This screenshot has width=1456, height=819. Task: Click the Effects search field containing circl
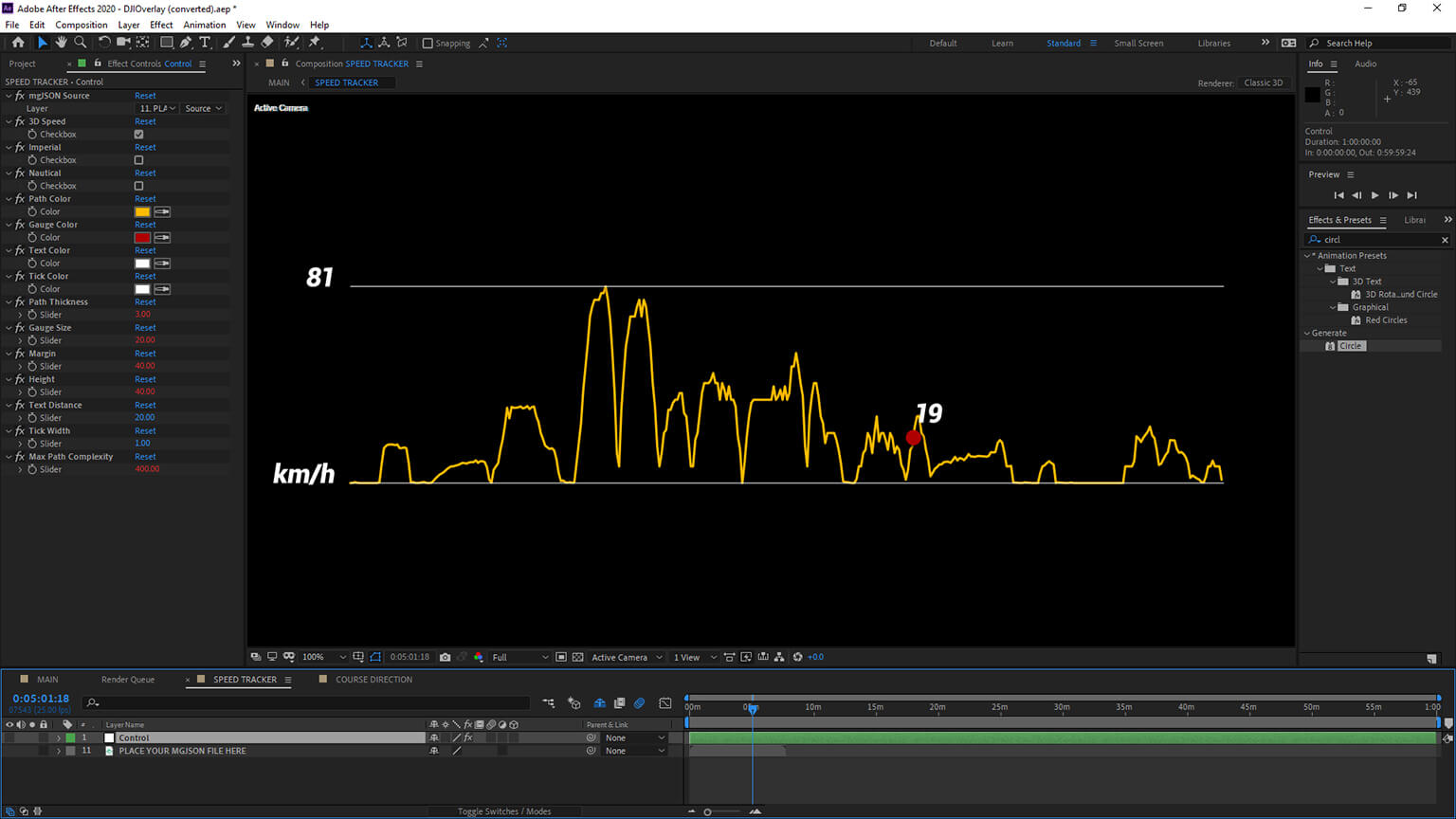pyautogui.click(x=1377, y=240)
